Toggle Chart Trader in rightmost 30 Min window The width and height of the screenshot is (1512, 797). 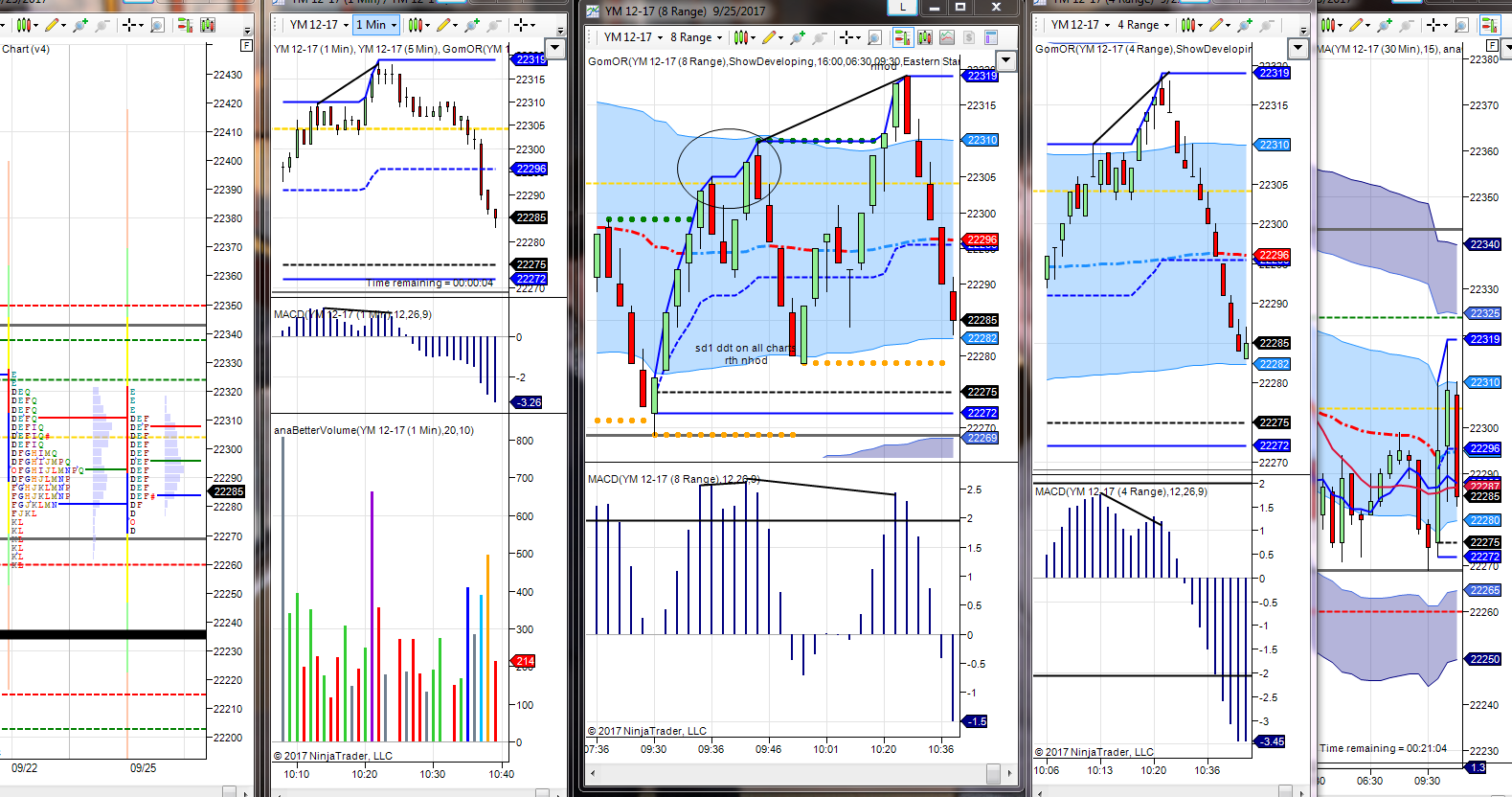(1490, 25)
